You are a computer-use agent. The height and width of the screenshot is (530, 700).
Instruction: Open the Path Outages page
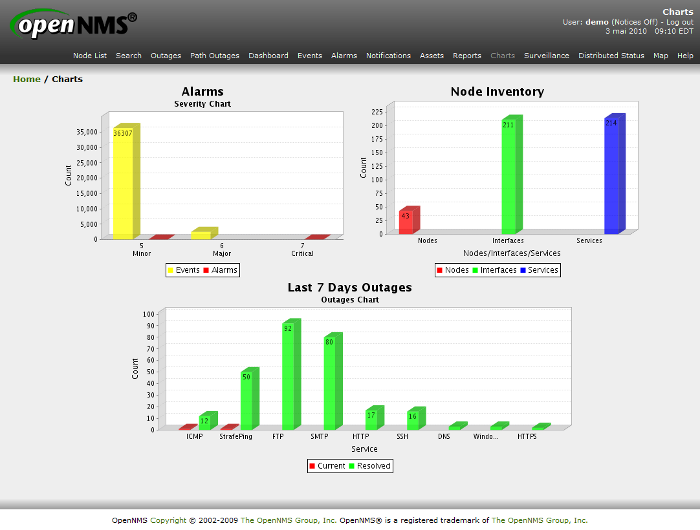212,56
